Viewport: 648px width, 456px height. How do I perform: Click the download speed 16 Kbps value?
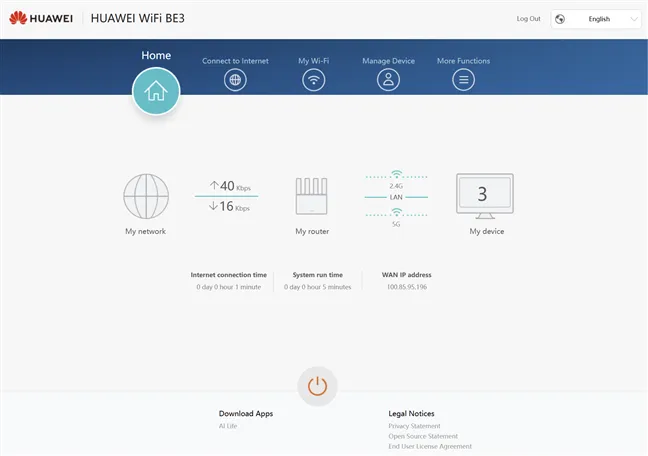(229, 206)
